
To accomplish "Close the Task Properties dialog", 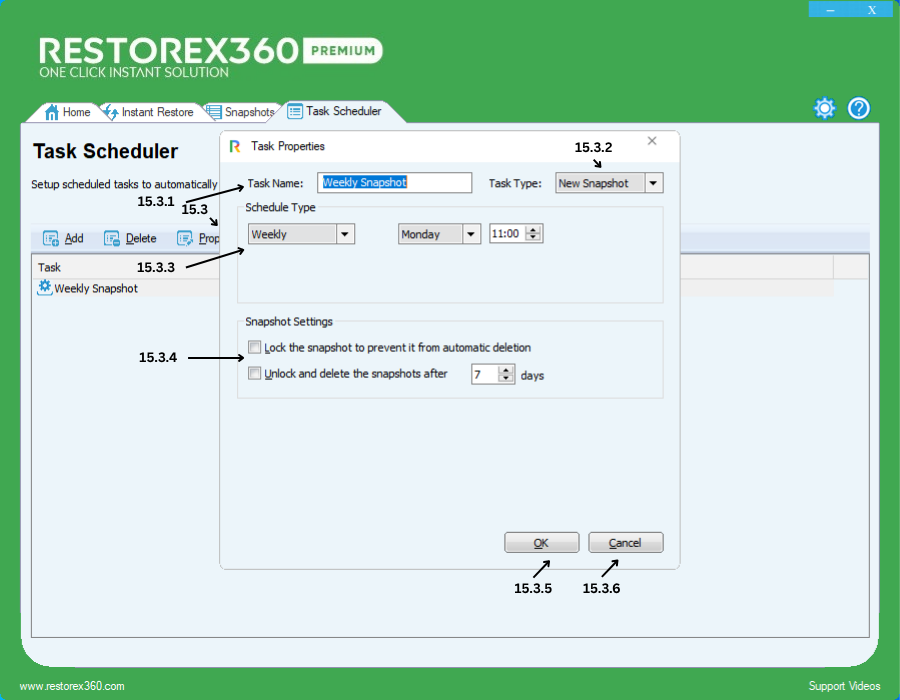I will [652, 142].
